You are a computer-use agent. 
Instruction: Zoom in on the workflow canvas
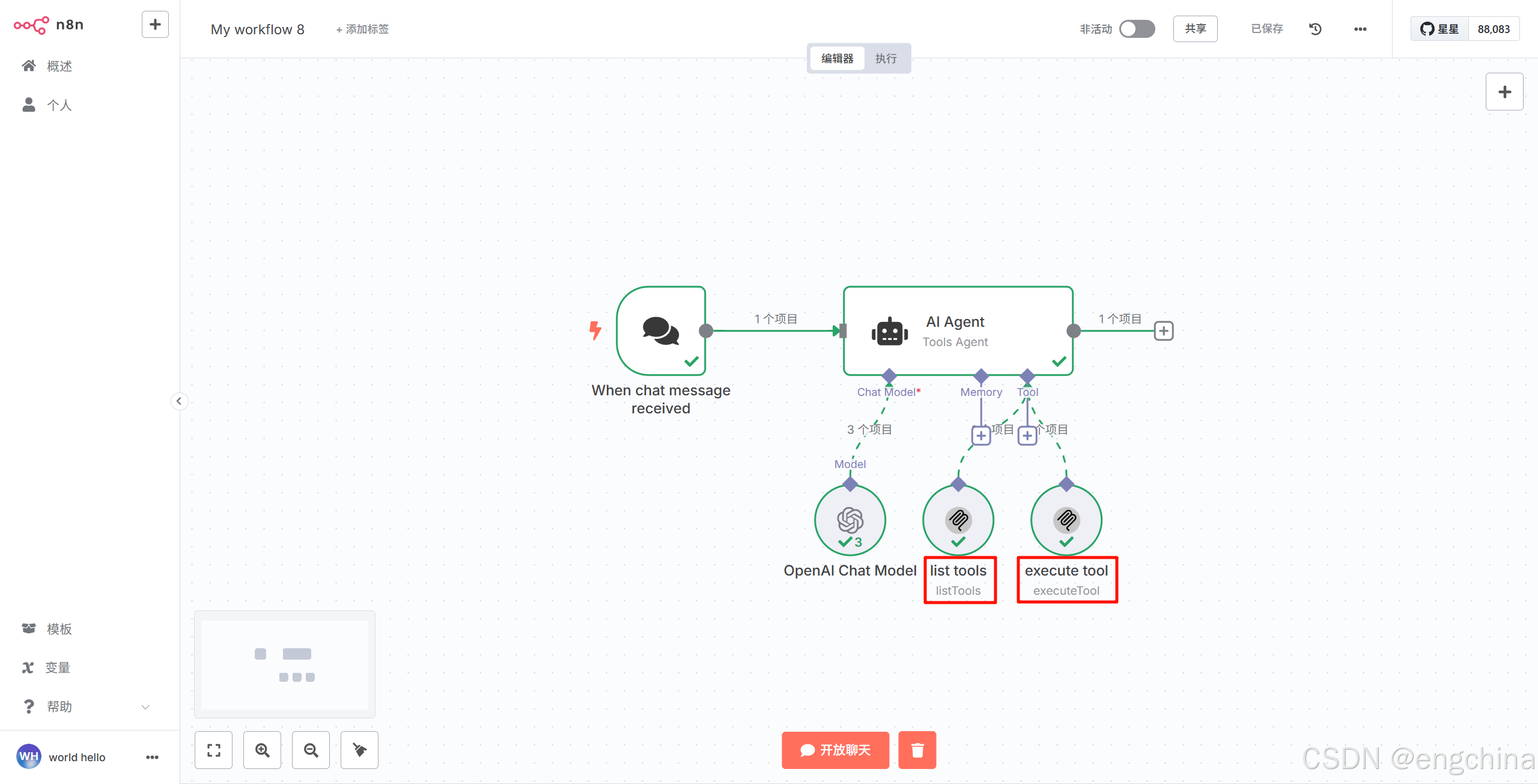262,750
